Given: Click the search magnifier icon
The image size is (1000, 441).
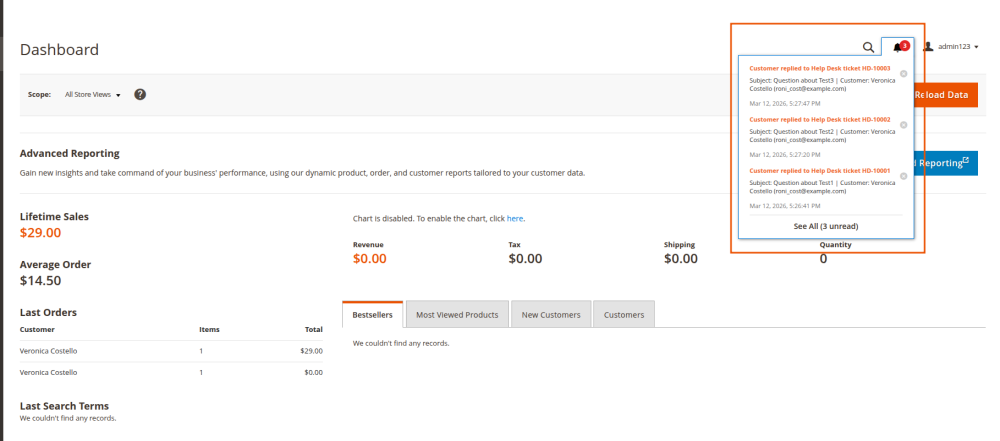Looking at the screenshot, I should click(868, 47).
